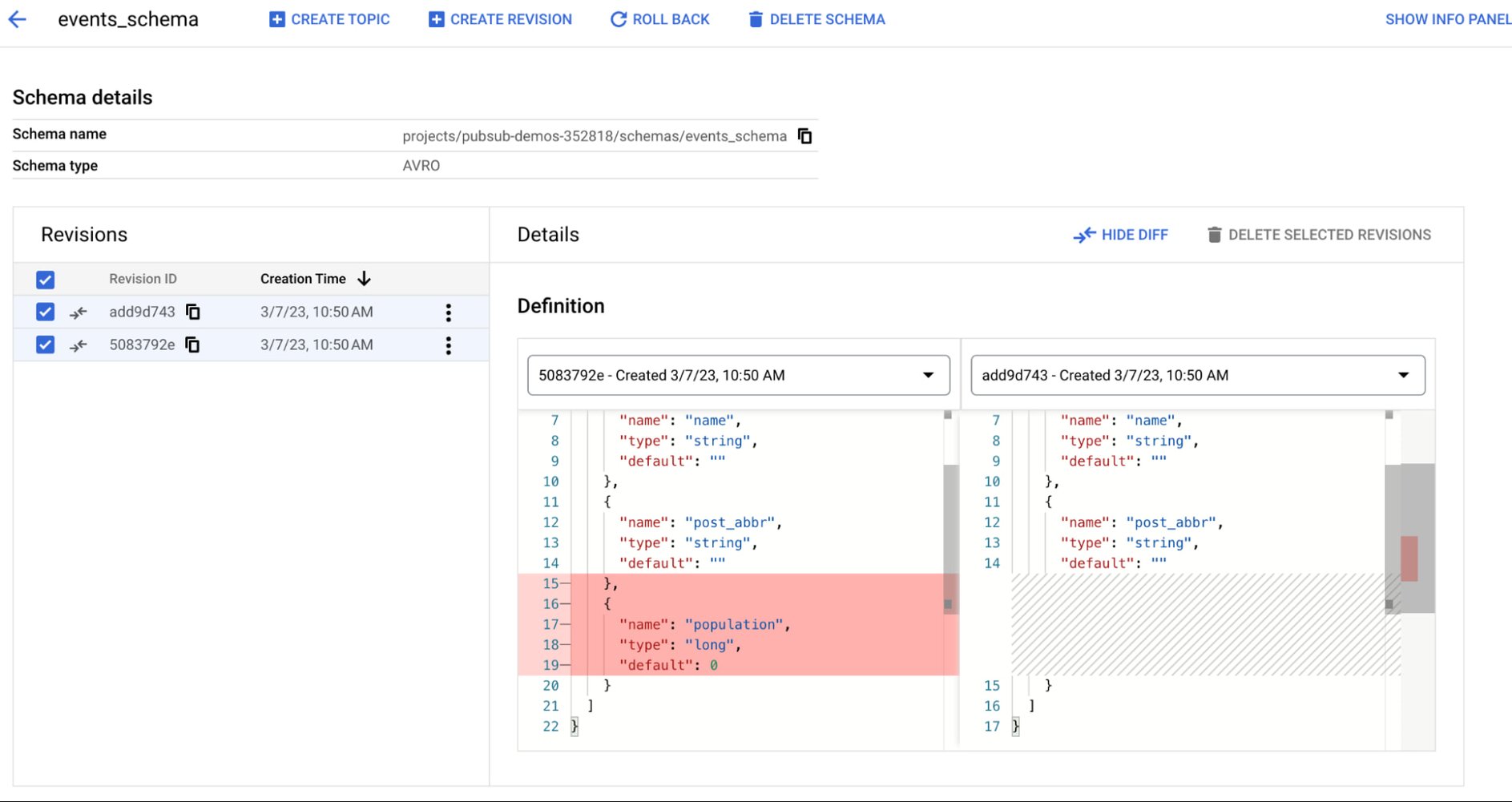Open the 5083792e revision dropdown

click(x=739, y=375)
